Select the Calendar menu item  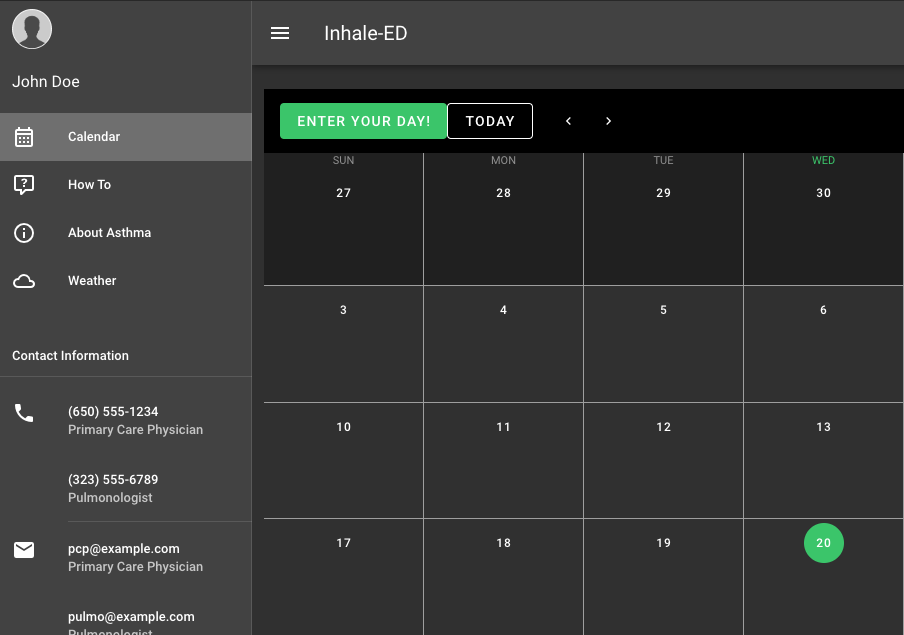click(126, 137)
